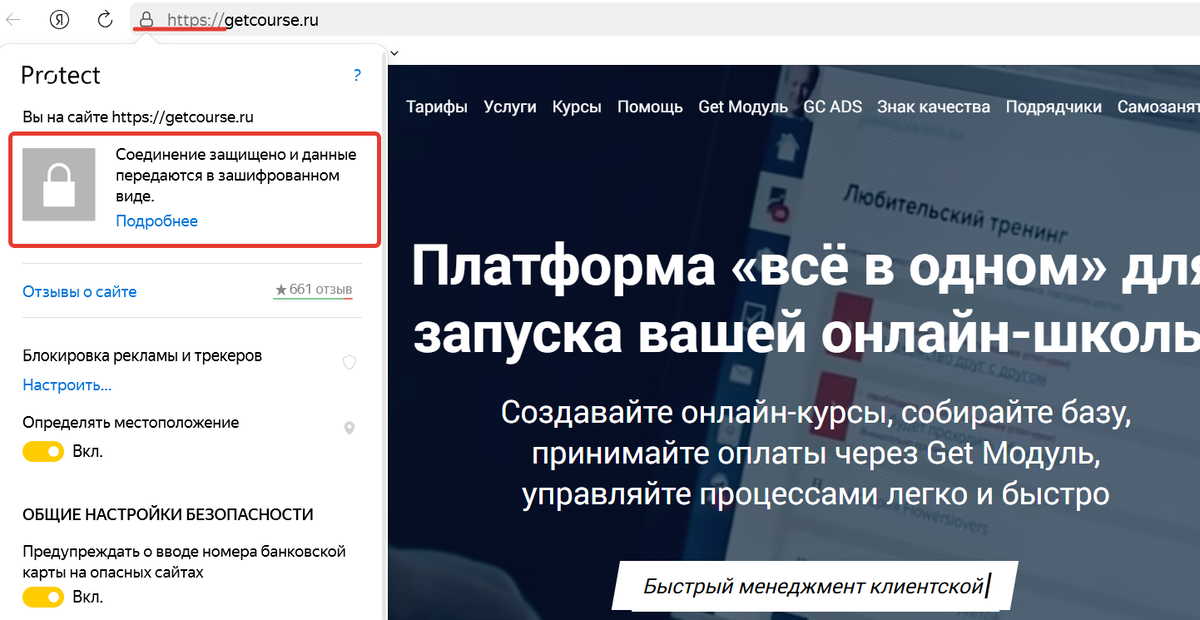This screenshot has width=1200, height=620.
Task: Click the lock icon in address bar
Action: coord(147,19)
